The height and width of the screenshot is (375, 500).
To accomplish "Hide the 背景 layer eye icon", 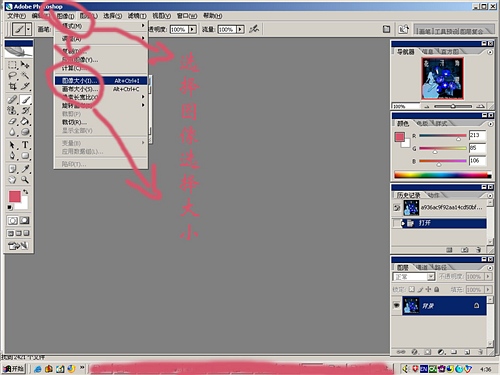I will 397,305.
